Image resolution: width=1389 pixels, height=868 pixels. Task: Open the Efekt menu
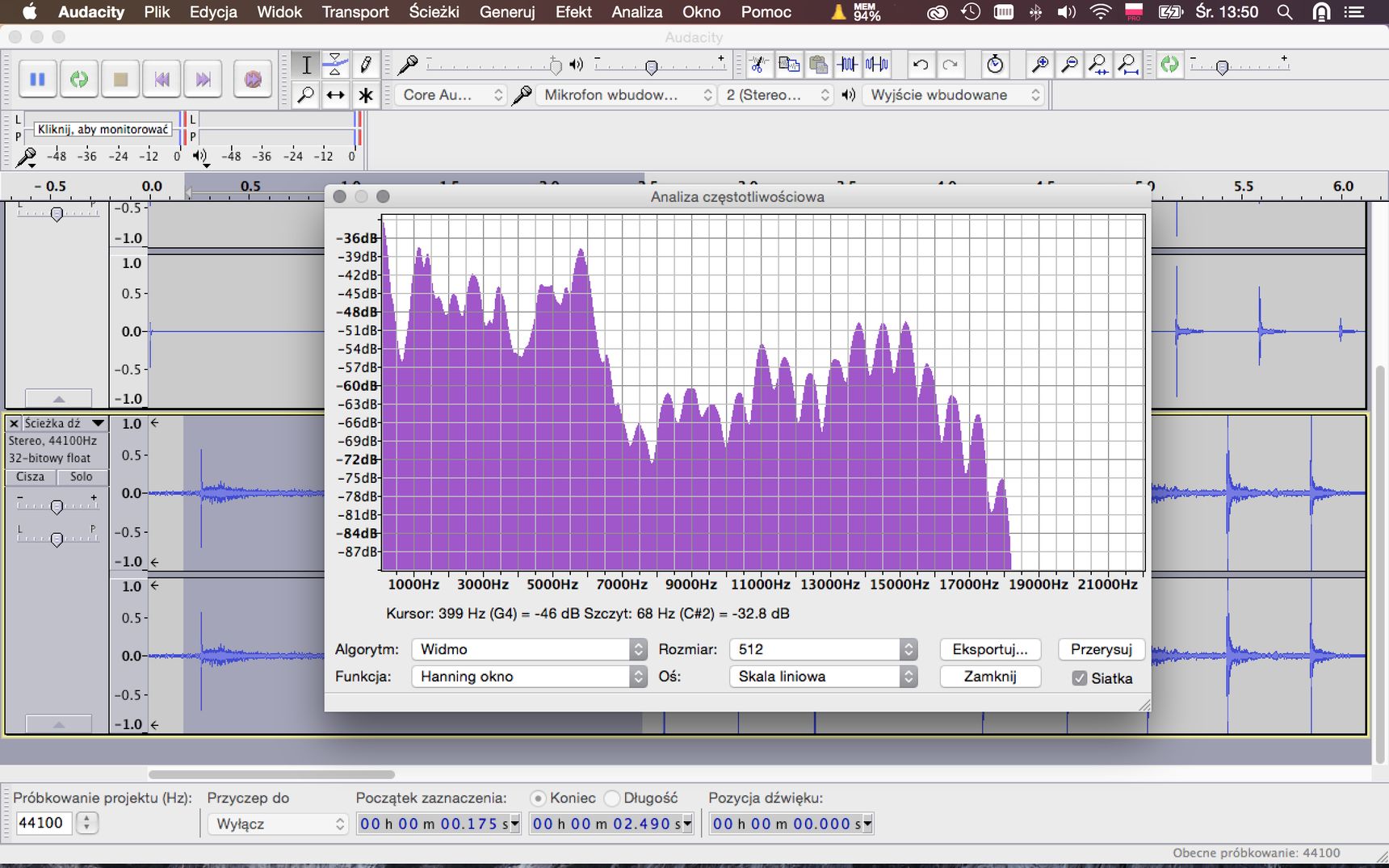tap(573, 12)
